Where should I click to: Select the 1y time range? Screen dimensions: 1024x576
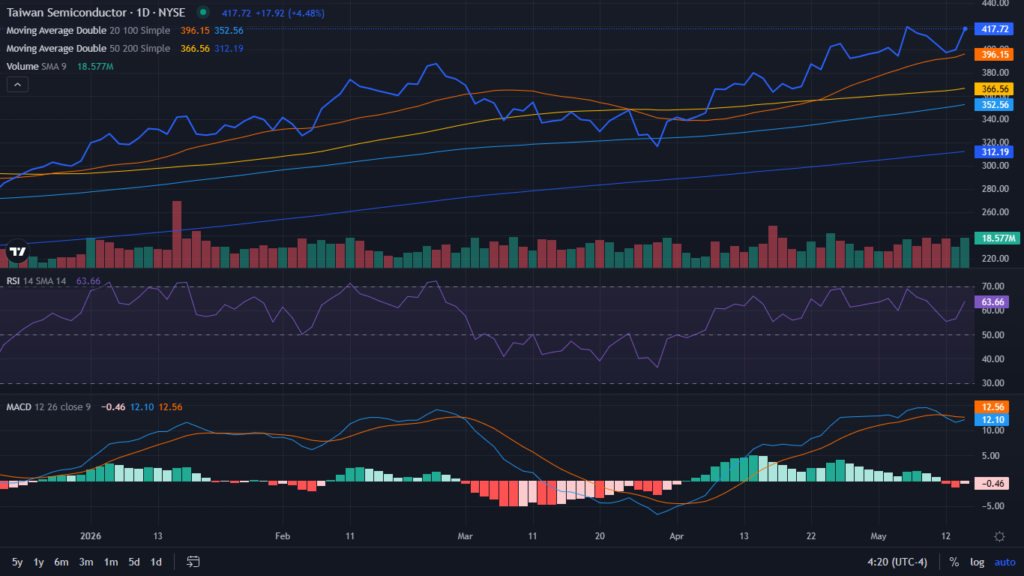(39, 562)
